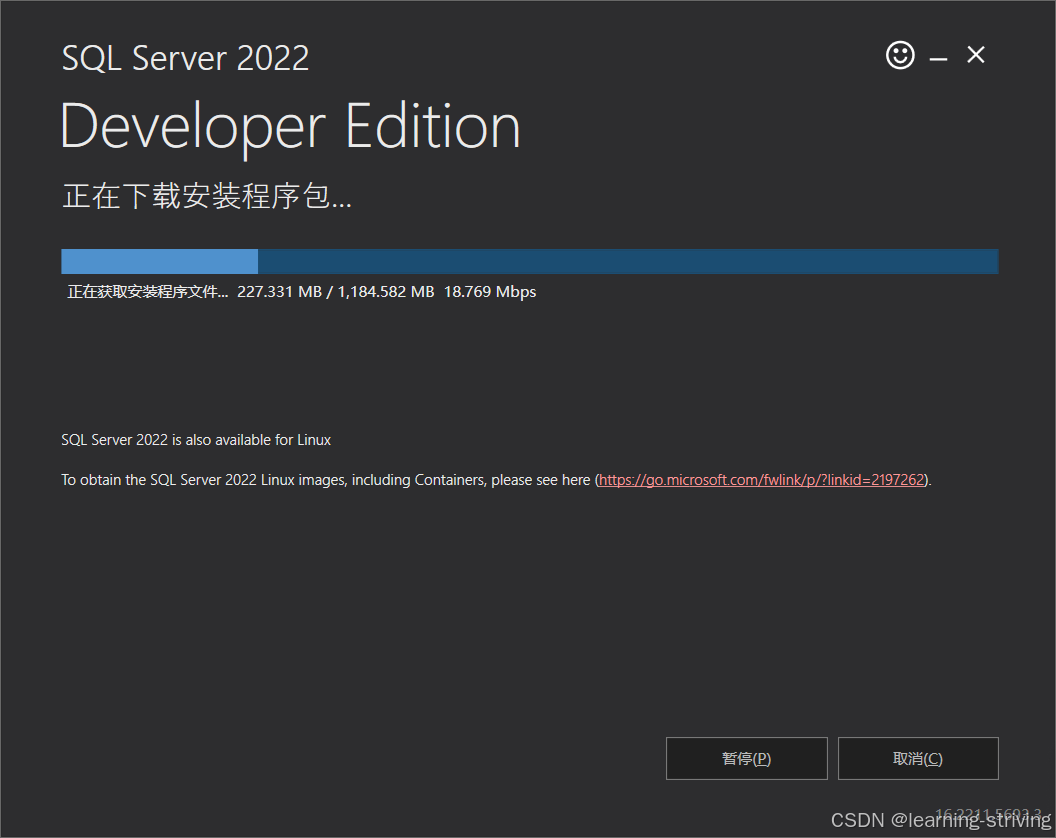Screen dimensions: 1056x838
Task: Open the go.microsoft.com Linux images link
Action: (761, 480)
